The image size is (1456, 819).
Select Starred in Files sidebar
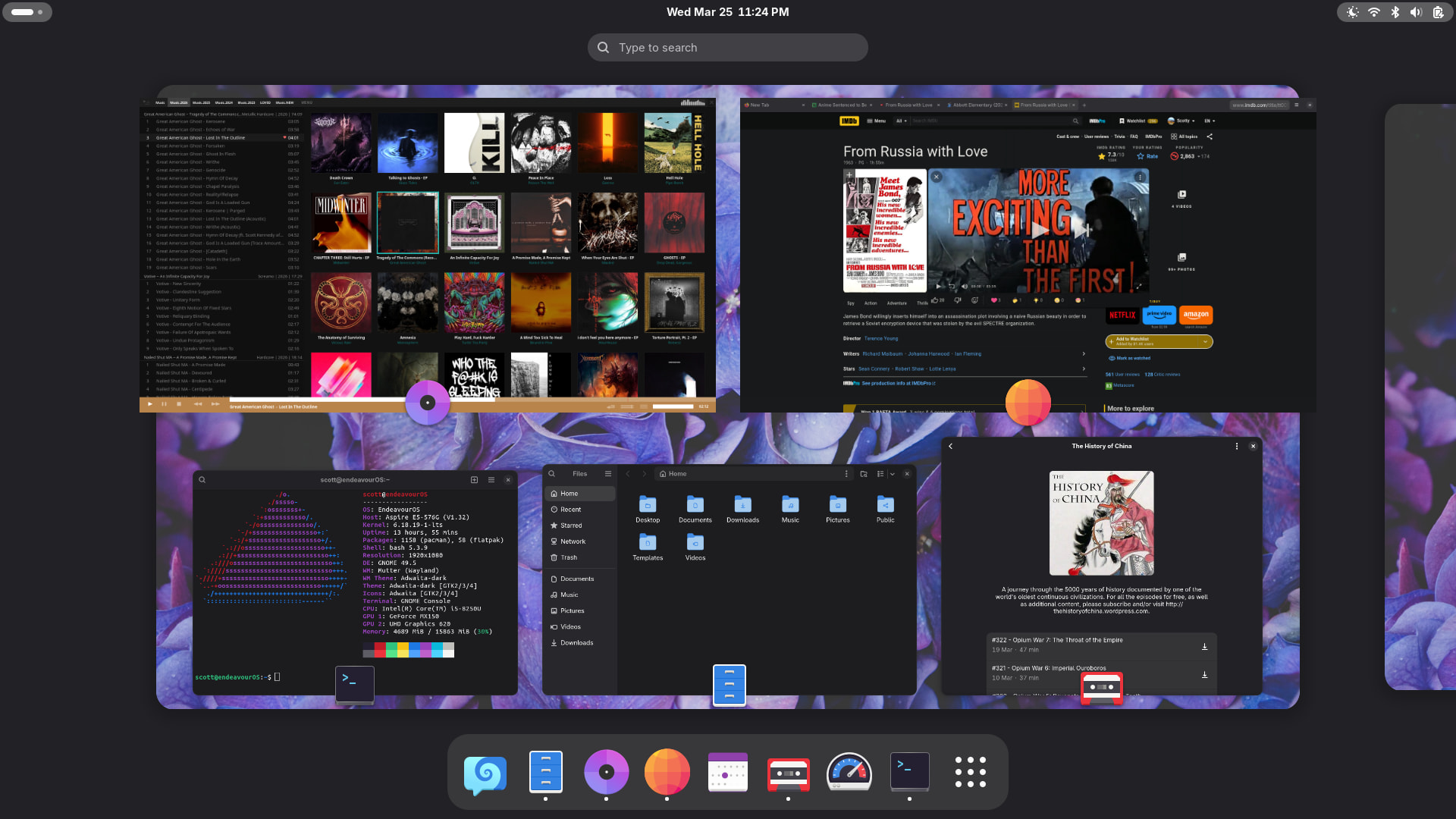coord(571,526)
